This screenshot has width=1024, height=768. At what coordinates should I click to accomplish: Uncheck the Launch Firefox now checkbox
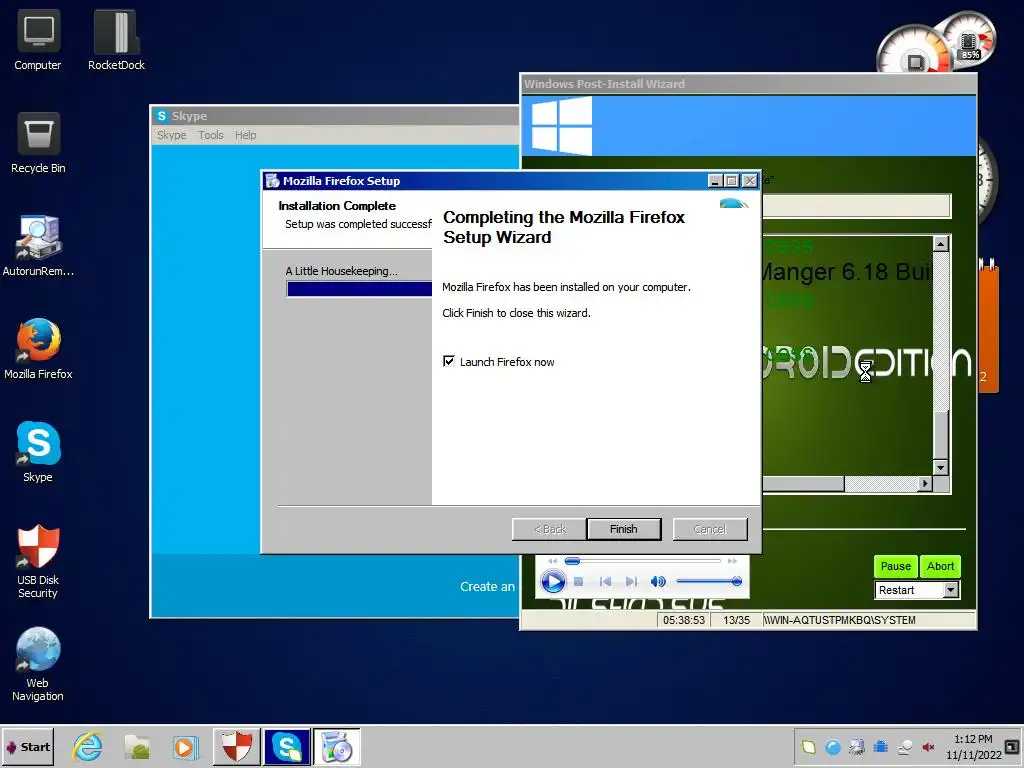tap(449, 361)
